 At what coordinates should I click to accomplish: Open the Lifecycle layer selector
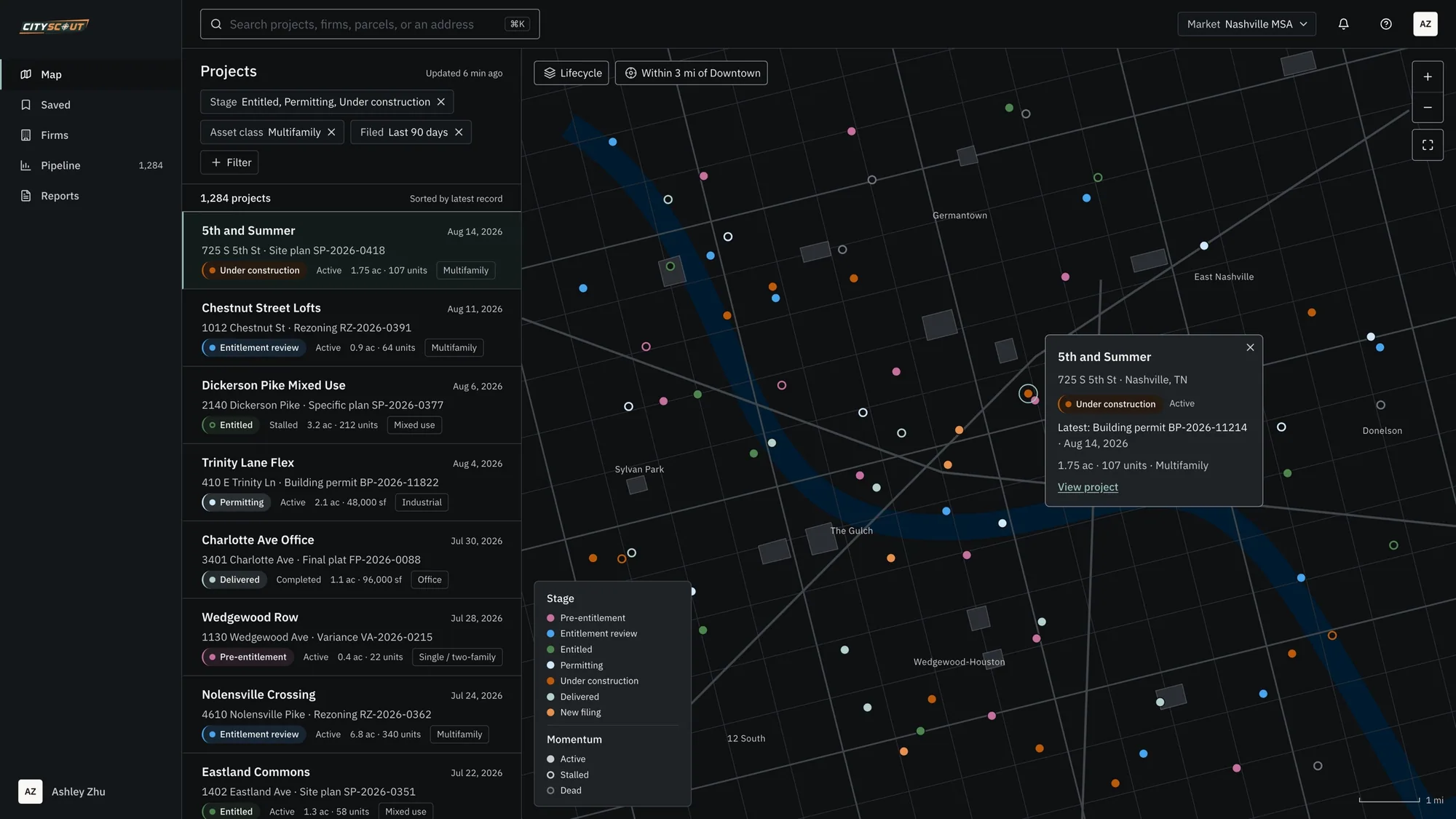(571, 73)
